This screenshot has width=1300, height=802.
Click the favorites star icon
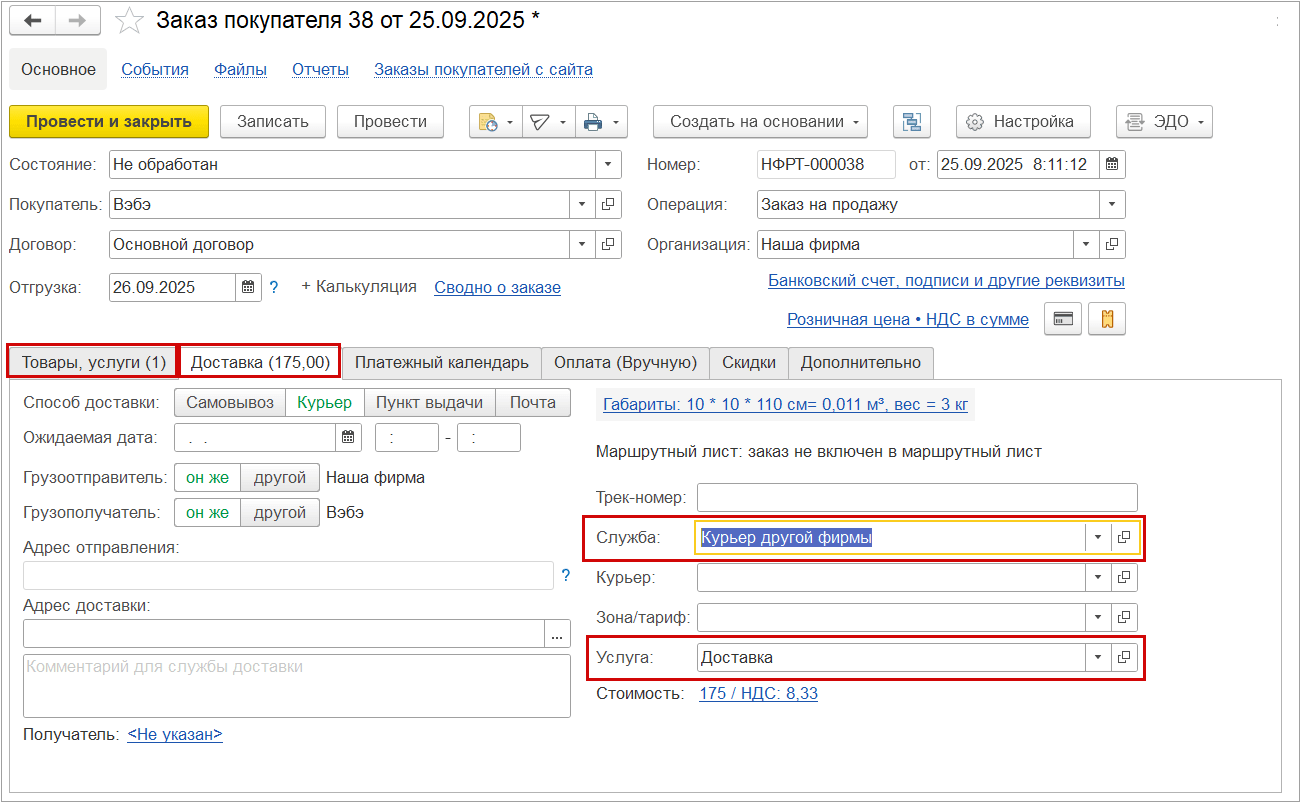pos(129,21)
